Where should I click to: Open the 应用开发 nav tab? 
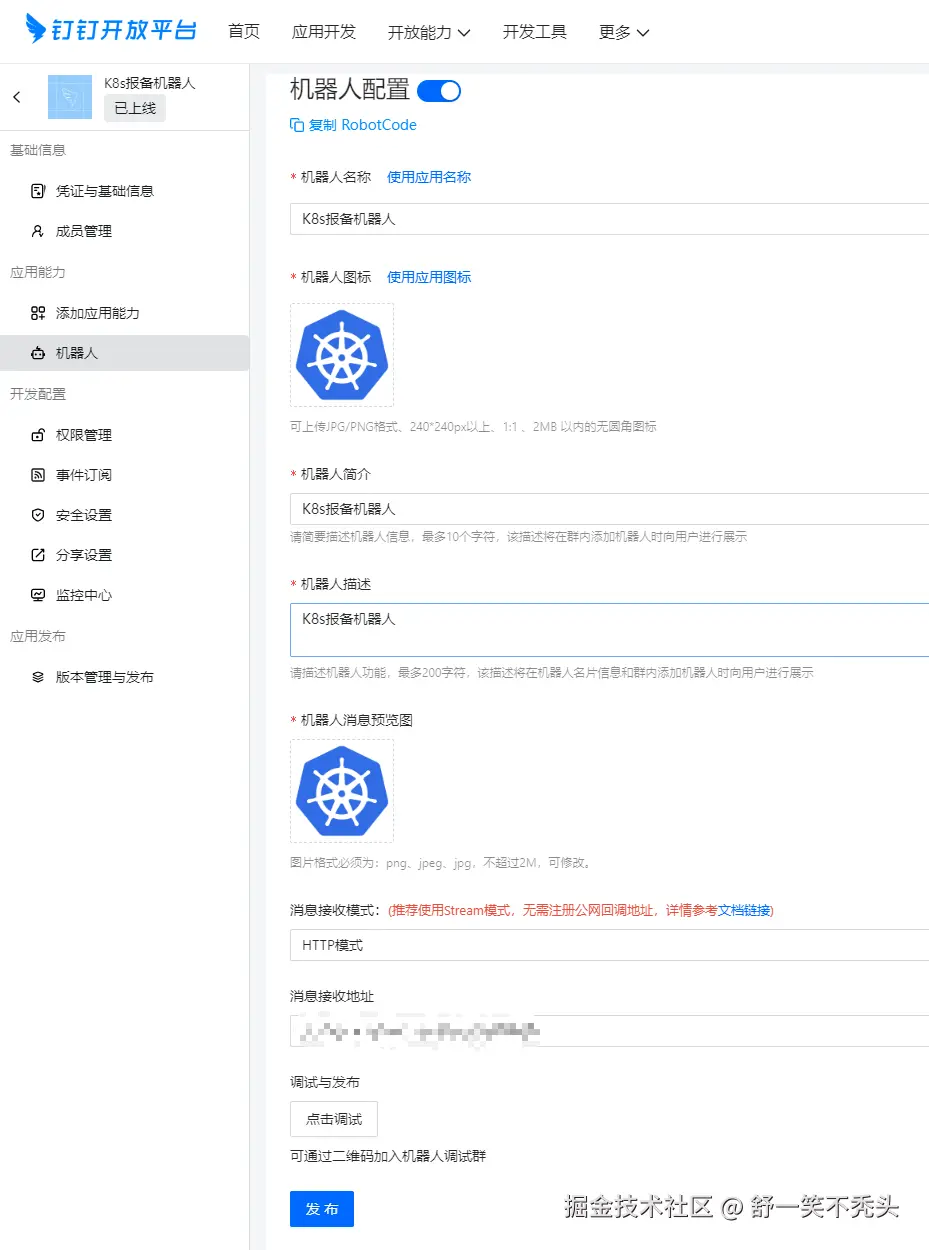pos(324,32)
